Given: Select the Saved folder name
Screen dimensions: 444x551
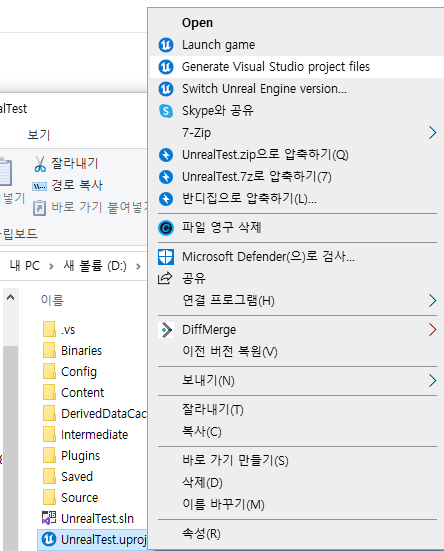Looking at the screenshot, I should pyautogui.click(x=77, y=477).
